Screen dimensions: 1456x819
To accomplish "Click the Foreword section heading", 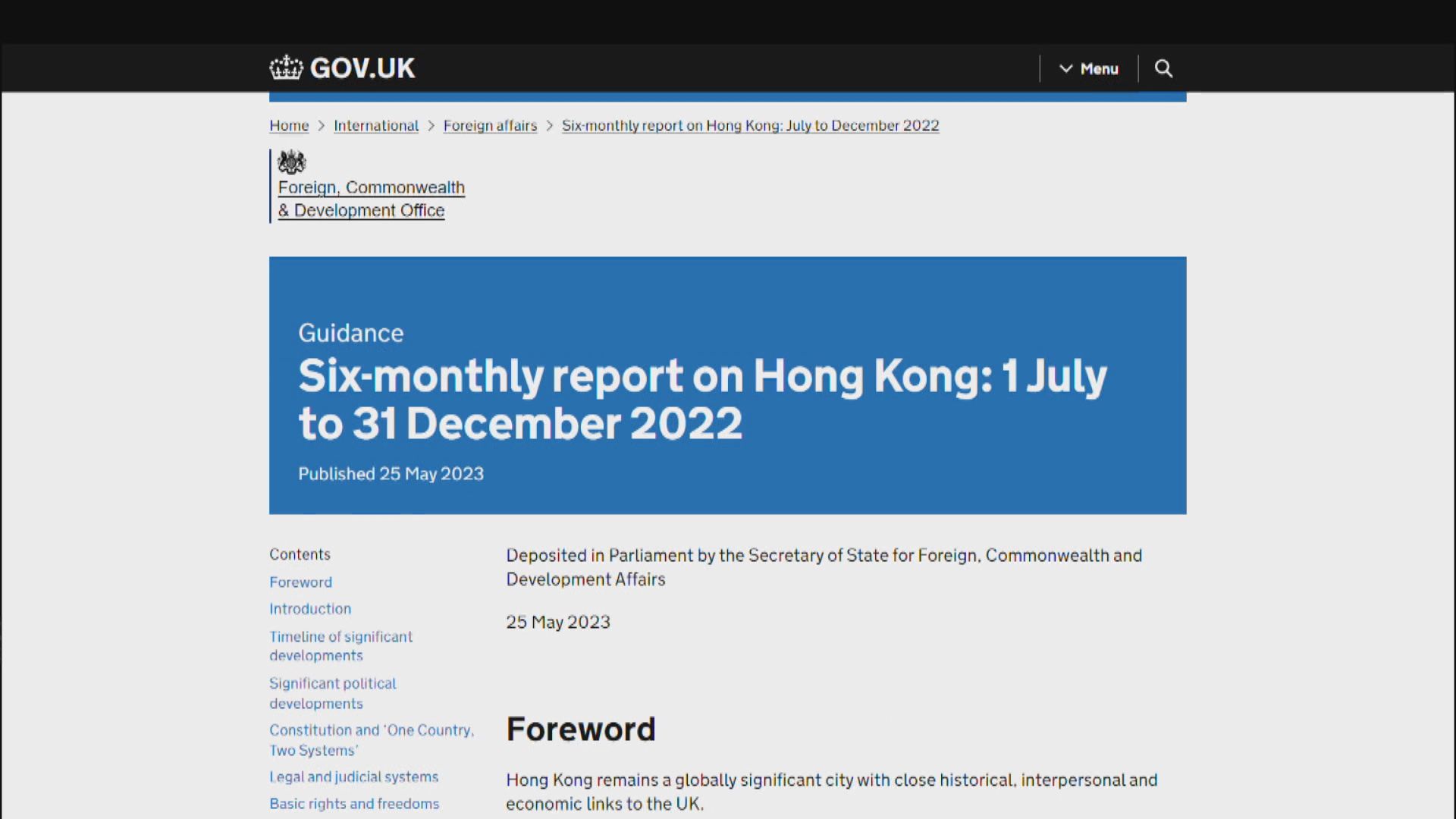I will pos(580,730).
